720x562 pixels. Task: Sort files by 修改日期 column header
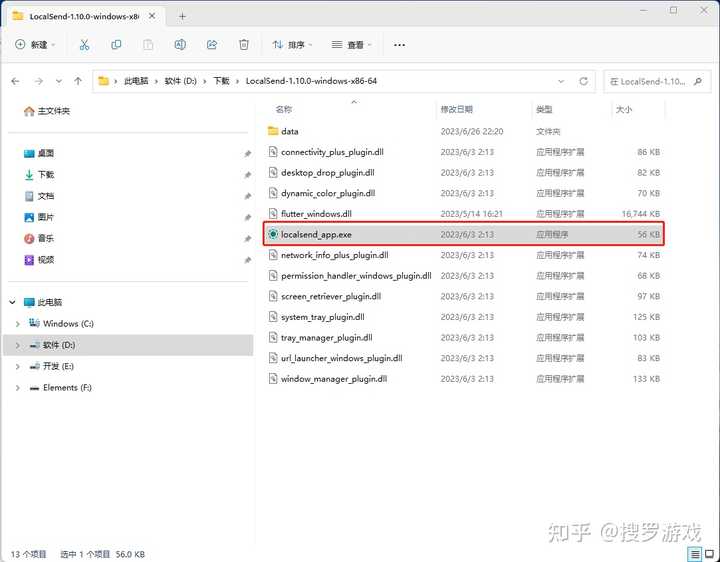(455, 108)
